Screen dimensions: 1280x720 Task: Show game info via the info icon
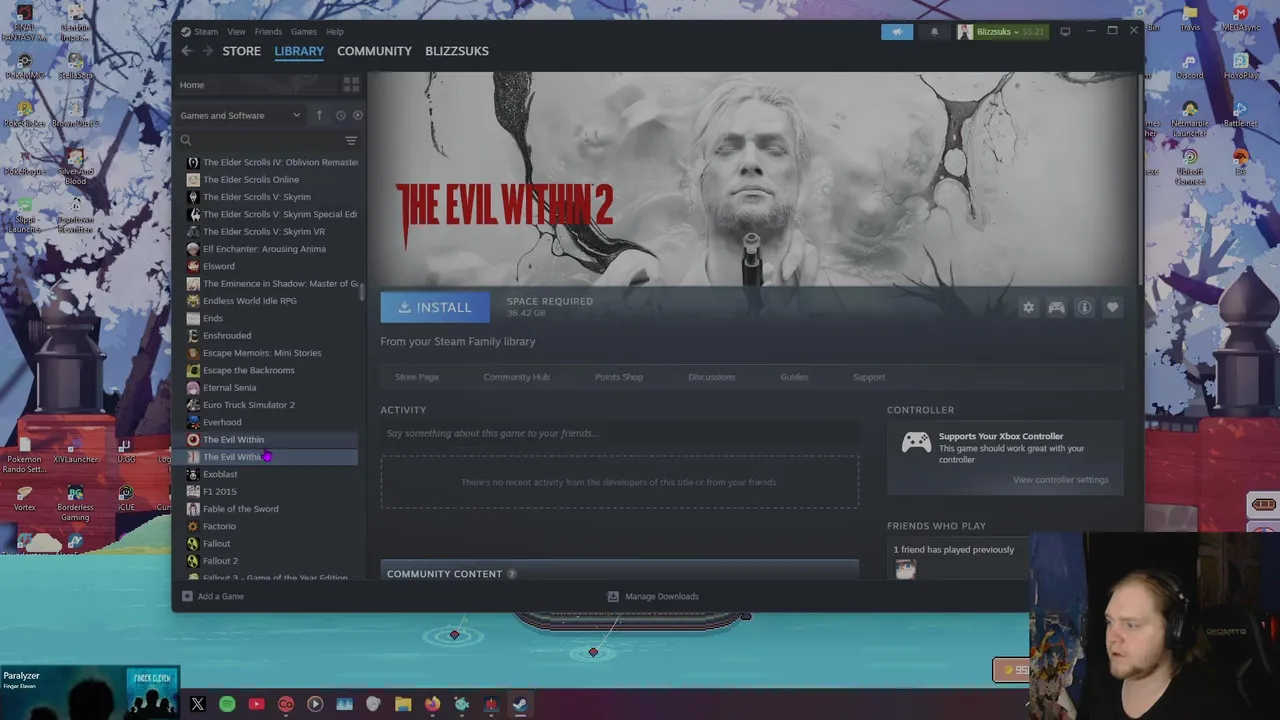pyautogui.click(x=1084, y=308)
